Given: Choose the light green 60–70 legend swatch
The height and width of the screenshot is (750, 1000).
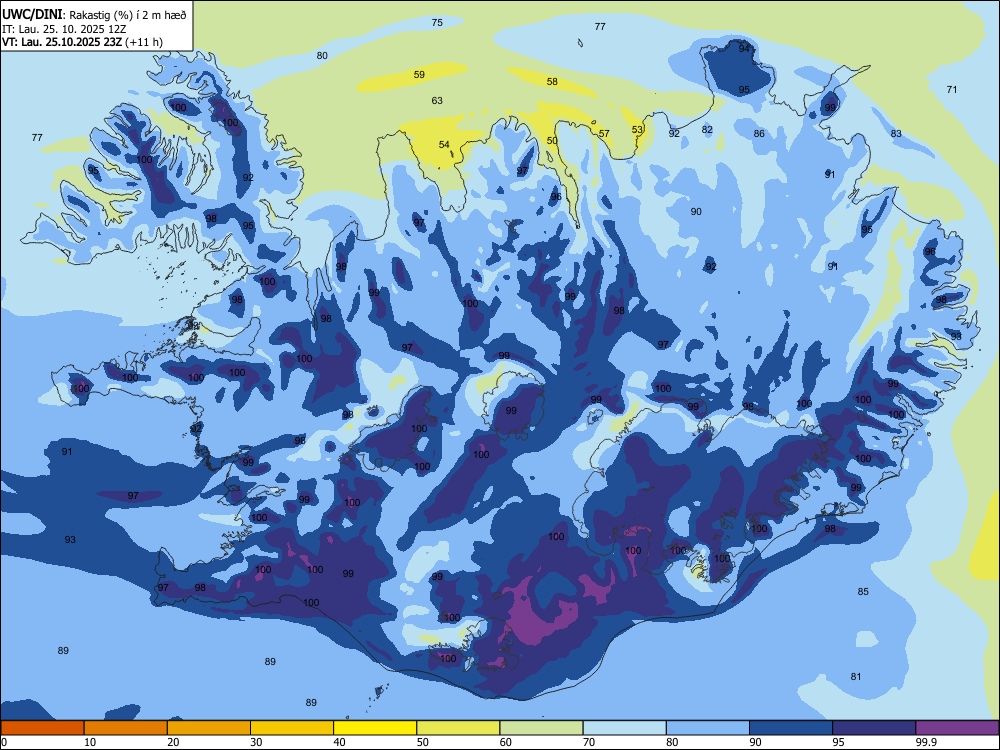Looking at the screenshot, I should 541,728.
